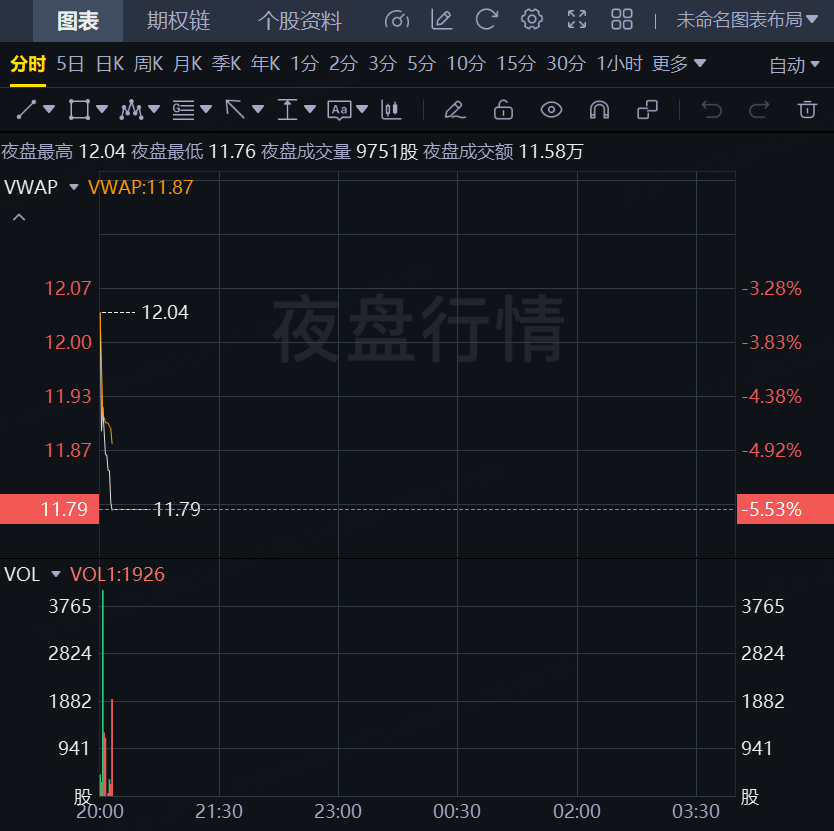Open the chart grid layout icon
The height and width of the screenshot is (831, 834).
[x=622, y=19]
